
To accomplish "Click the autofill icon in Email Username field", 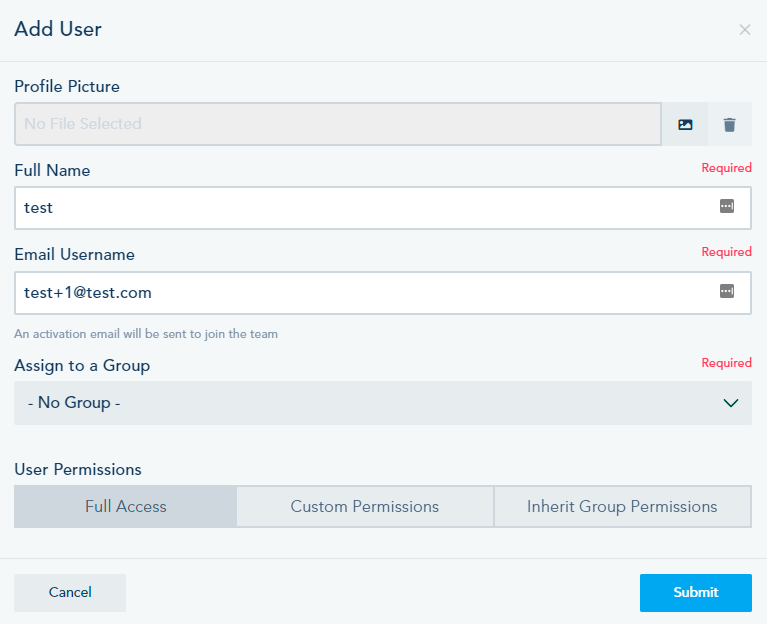I will 727,291.
